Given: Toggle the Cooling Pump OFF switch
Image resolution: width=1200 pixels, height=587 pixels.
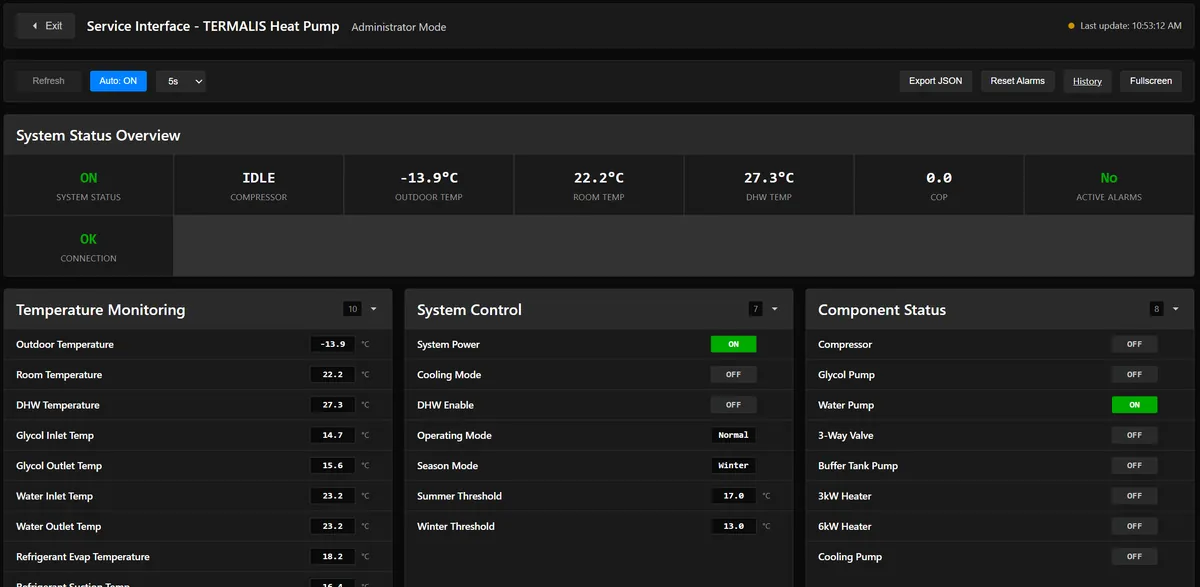Looking at the screenshot, I should pos(1134,557).
